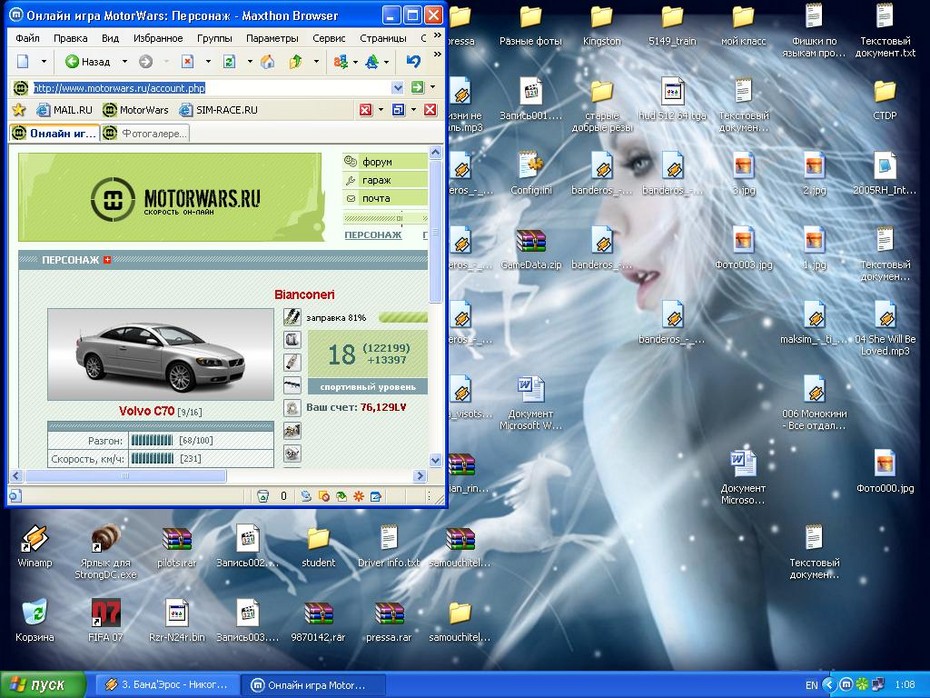This screenshot has width=930, height=698.
Task: Select Фото000.jpg image on desktop
Action: click(885, 472)
